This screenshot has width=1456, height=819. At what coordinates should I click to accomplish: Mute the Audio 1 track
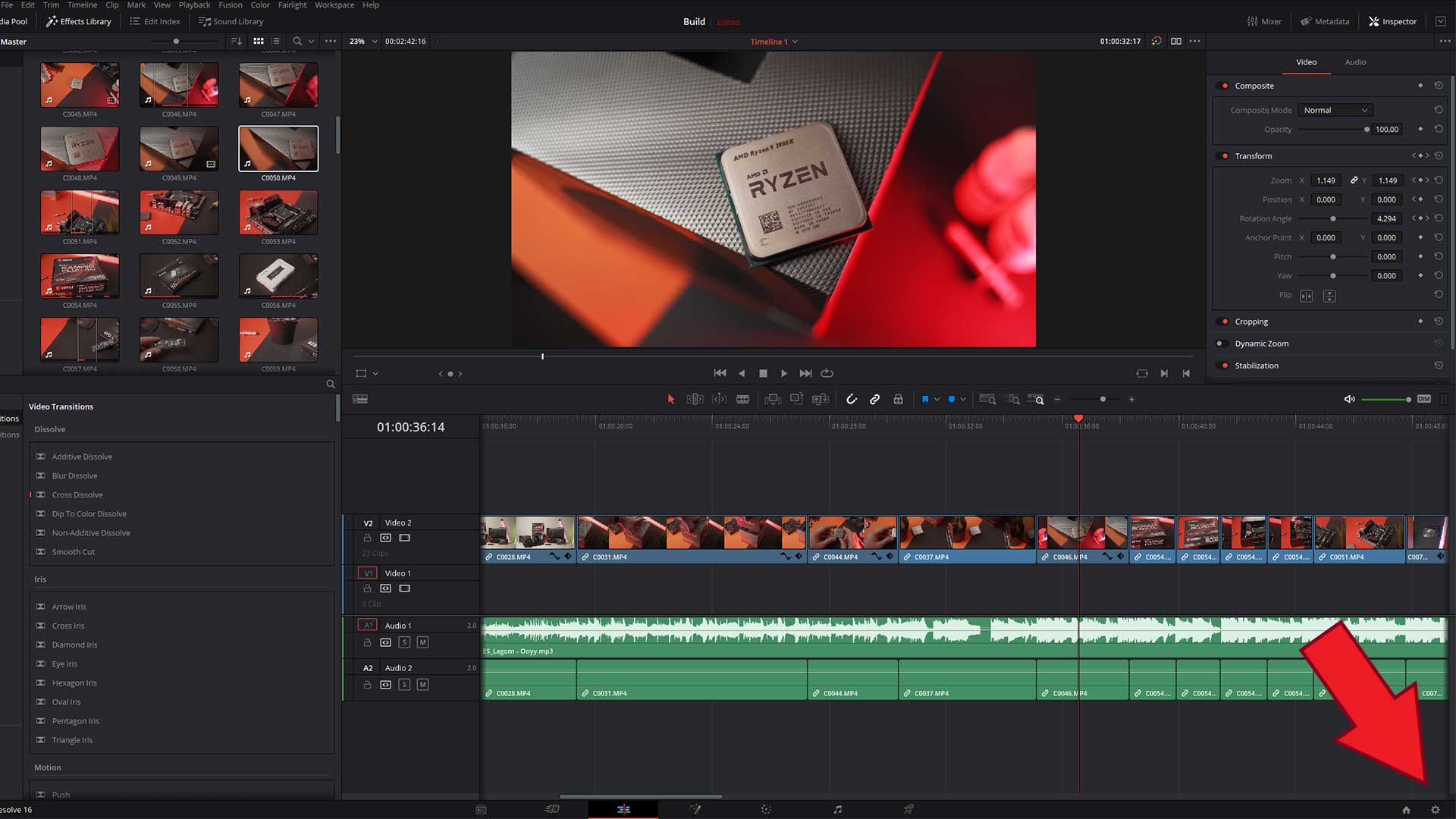click(423, 642)
